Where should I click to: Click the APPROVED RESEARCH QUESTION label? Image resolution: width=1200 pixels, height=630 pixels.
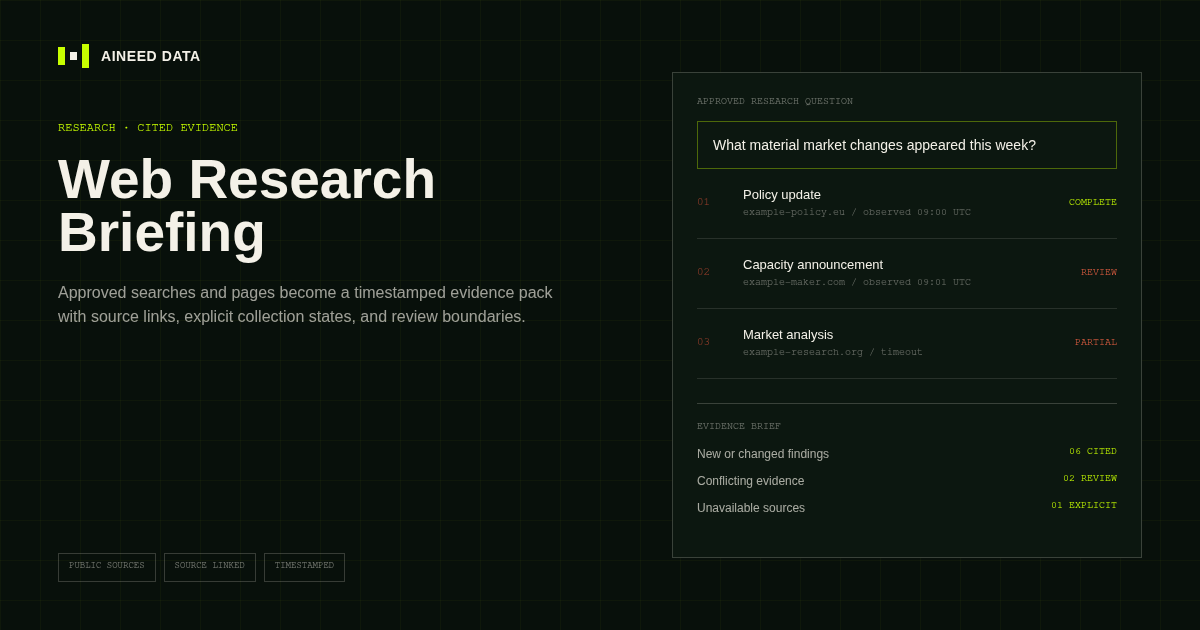coord(775,102)
